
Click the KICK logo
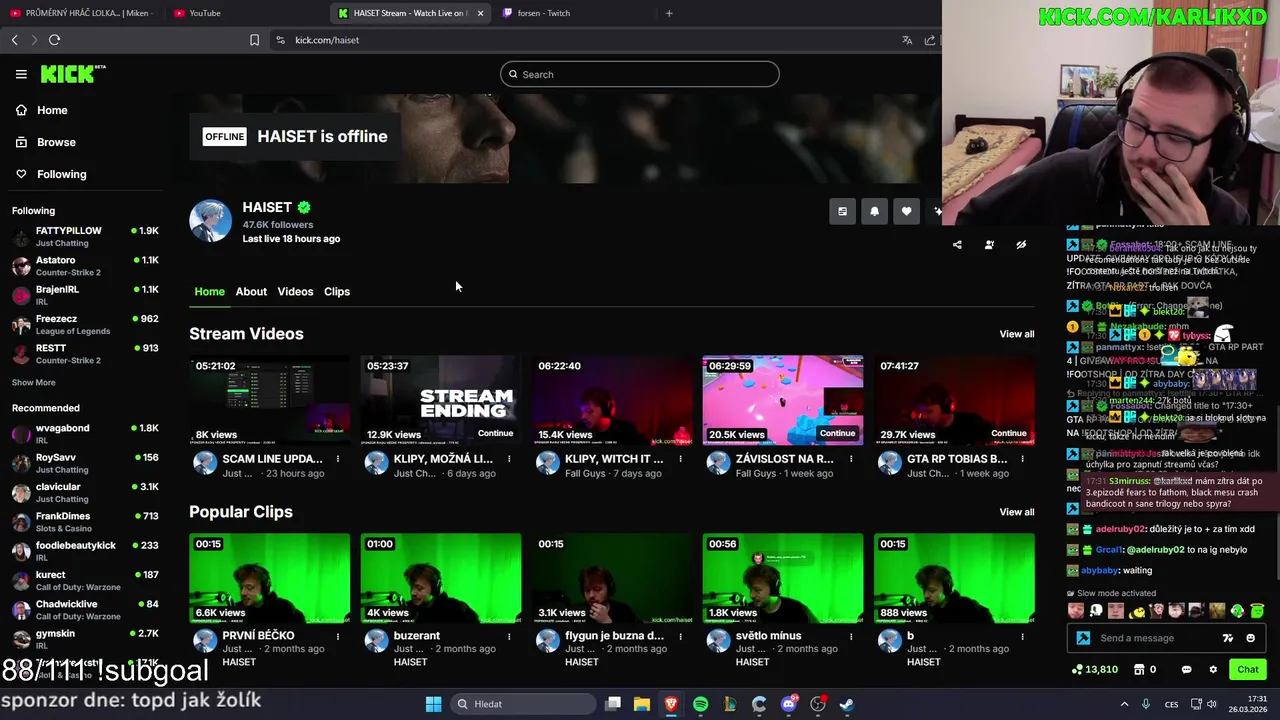click(x=72, y=74)
